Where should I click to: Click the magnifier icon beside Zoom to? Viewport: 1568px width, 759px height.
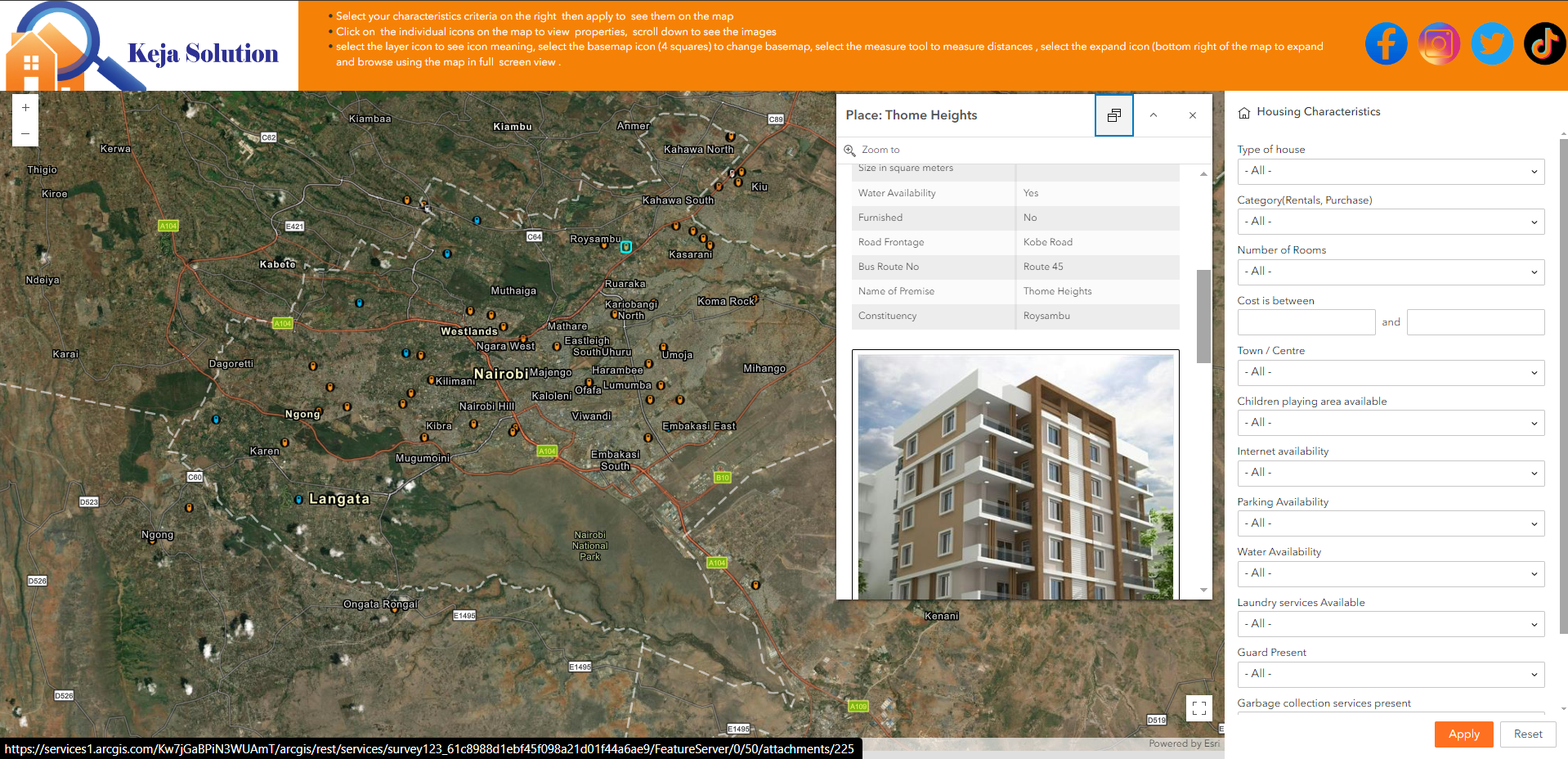[850, 150]
